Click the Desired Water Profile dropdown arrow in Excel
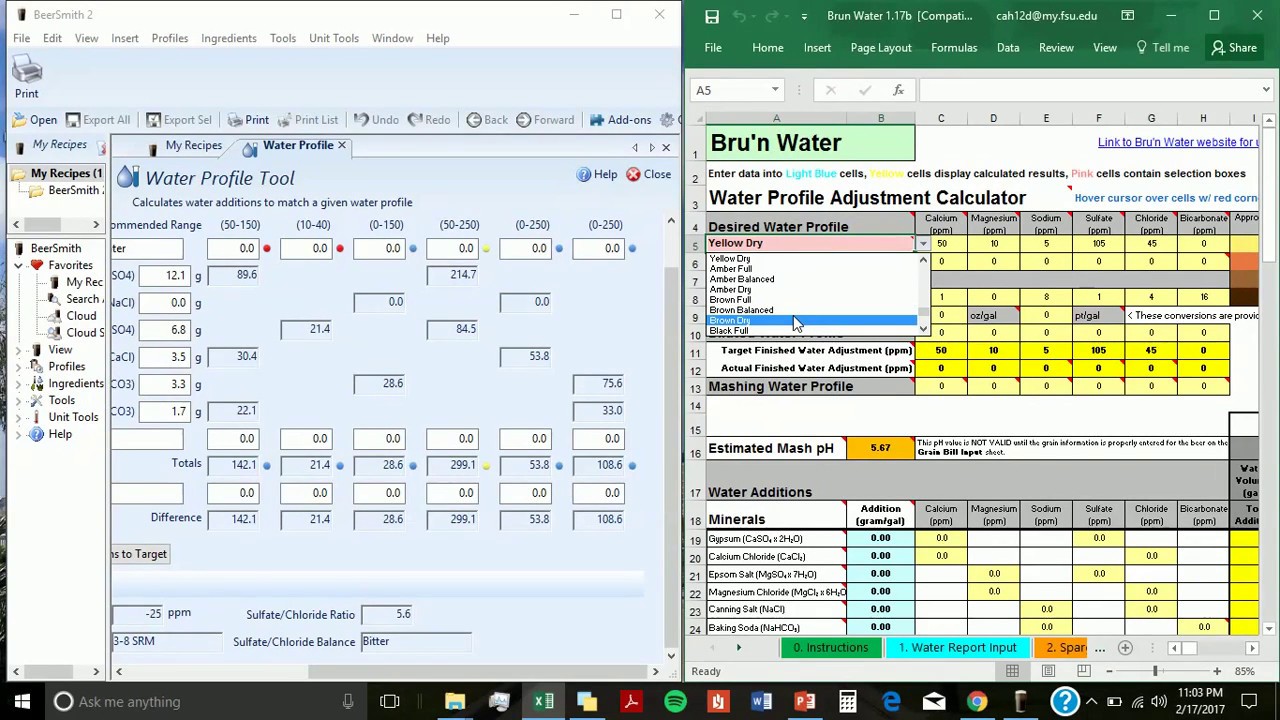 [x=923, y=244]
